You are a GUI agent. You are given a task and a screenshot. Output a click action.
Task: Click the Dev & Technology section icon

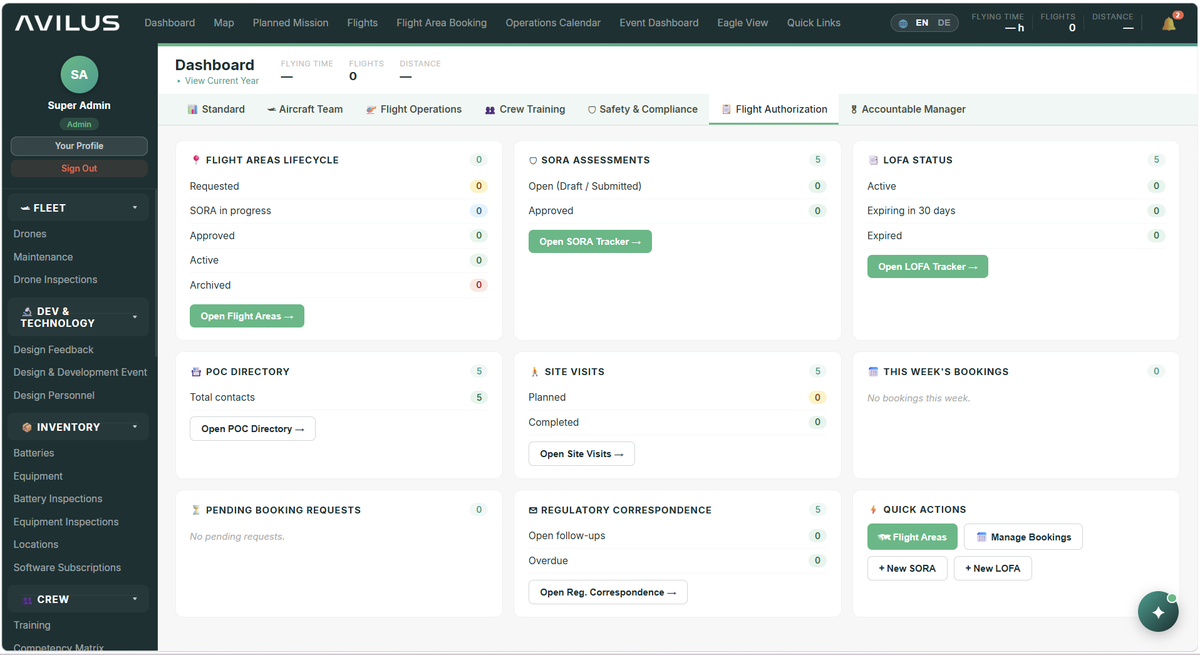27,312
